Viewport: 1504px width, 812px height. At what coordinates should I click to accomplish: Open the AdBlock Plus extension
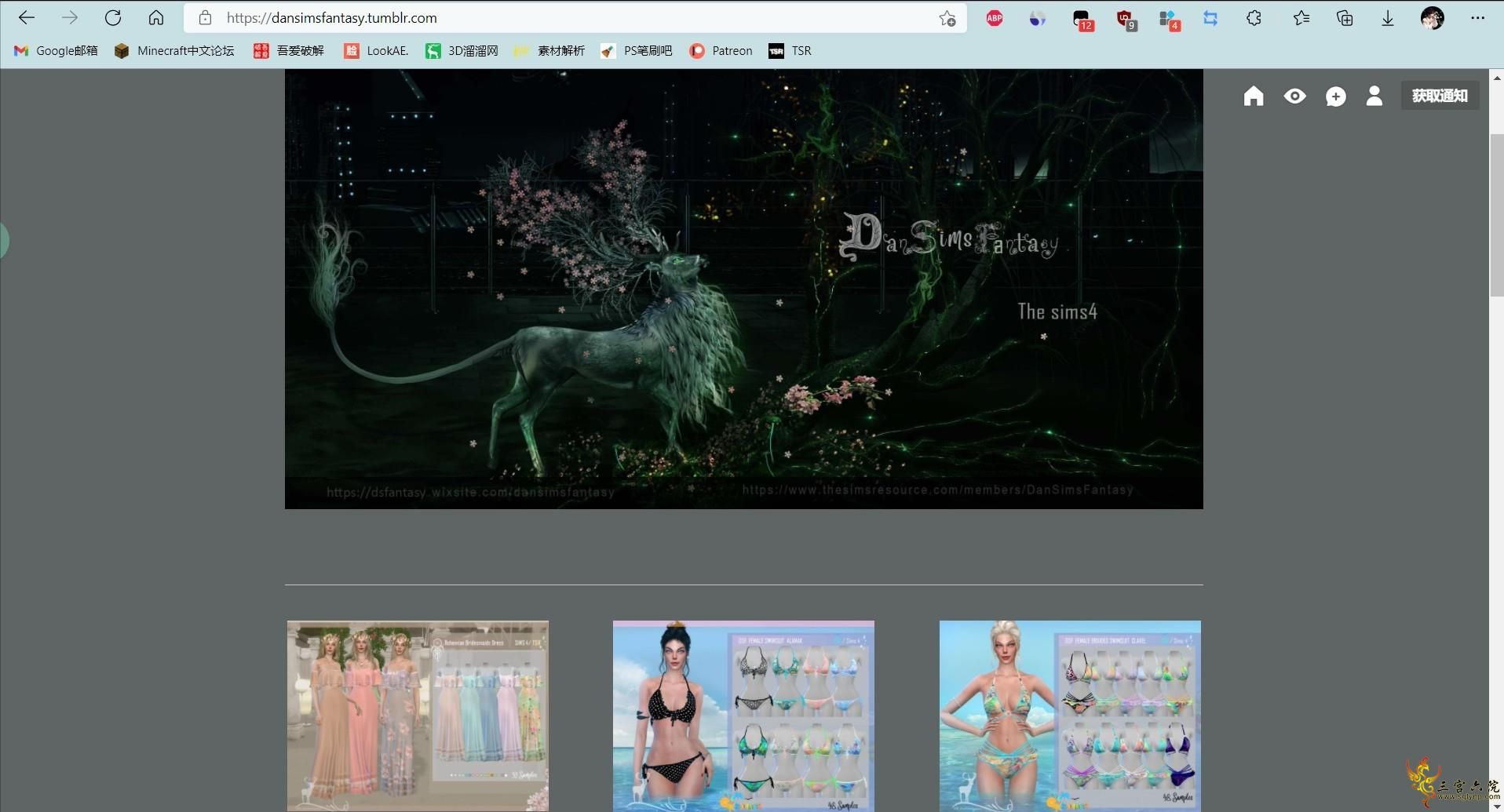coord(995,18)
